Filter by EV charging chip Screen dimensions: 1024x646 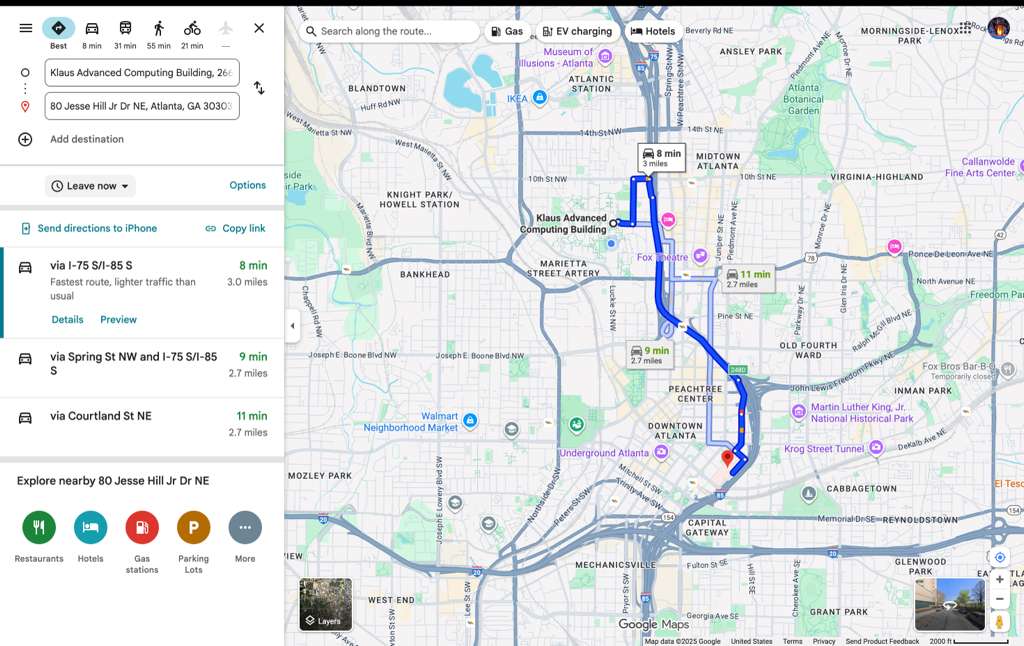tap(577, 31)
